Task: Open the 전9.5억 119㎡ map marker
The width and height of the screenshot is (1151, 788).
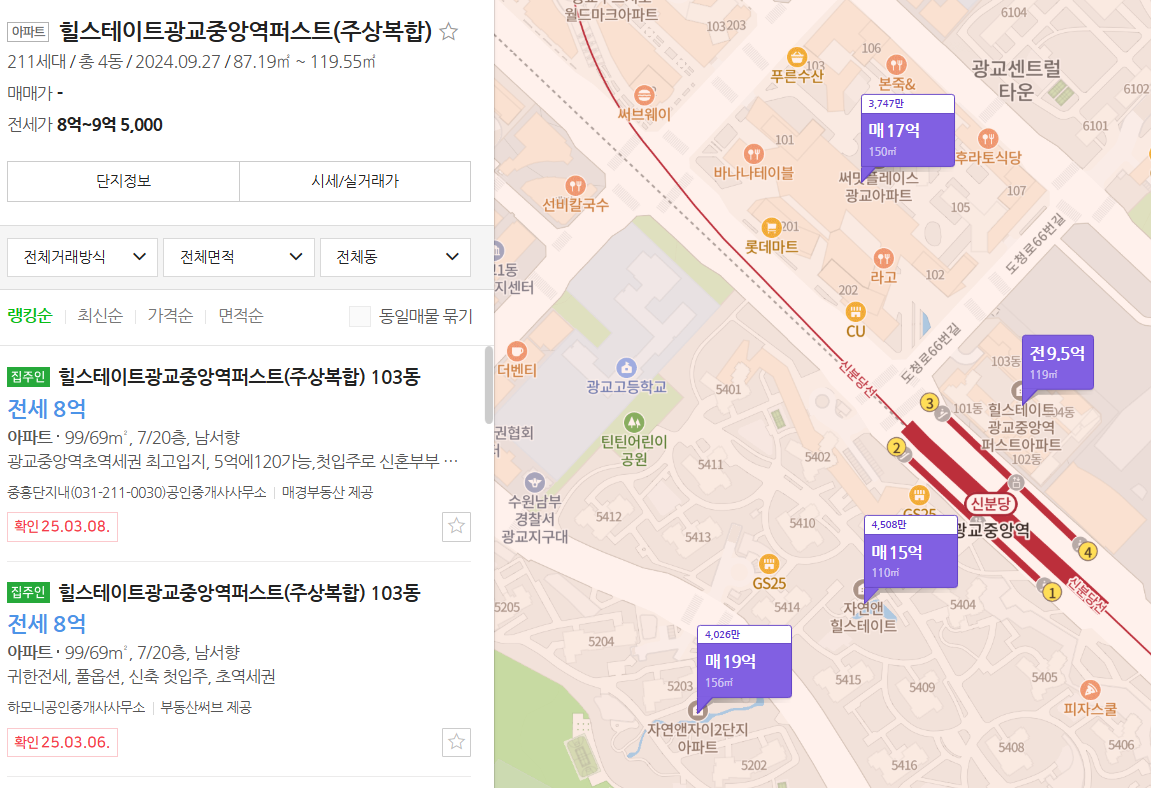Action: coord(1058,362)
